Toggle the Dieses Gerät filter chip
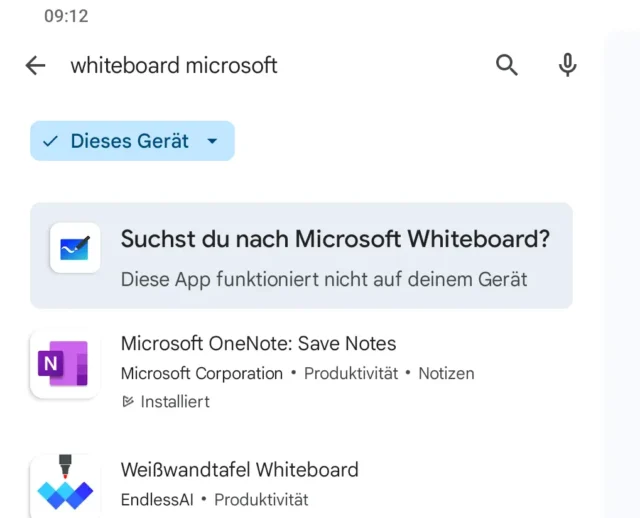The image size is (640, 518). coord(129,142)
